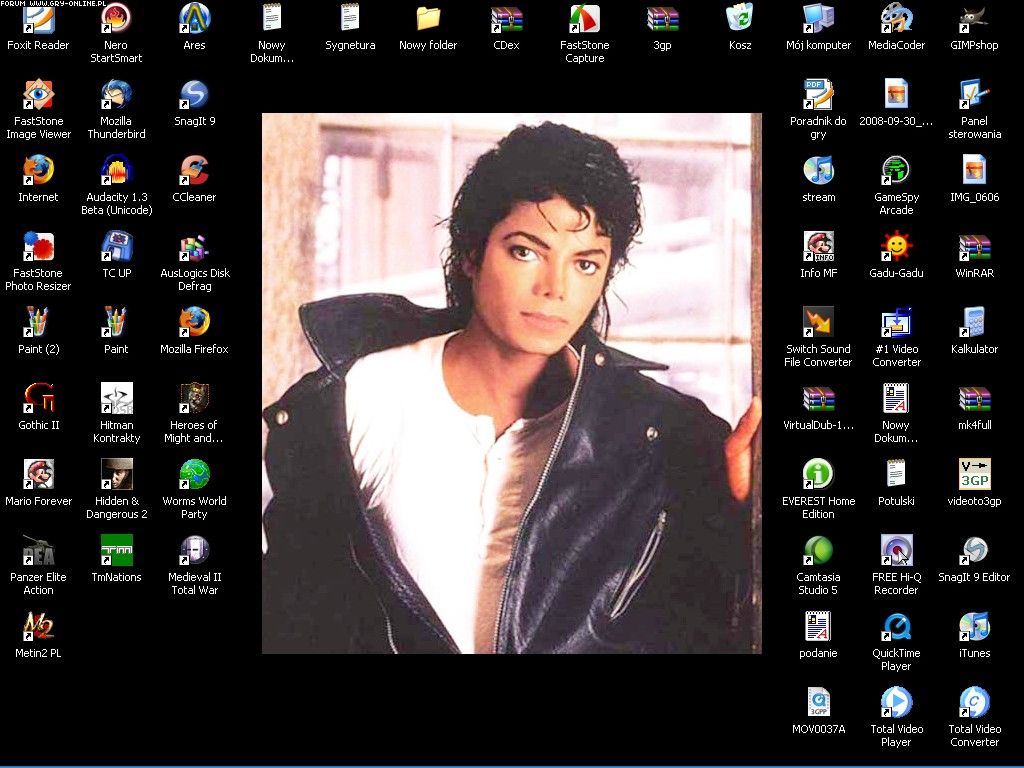Select the IMG_0606 image file
1024x768 pixels.
(974, 170)
